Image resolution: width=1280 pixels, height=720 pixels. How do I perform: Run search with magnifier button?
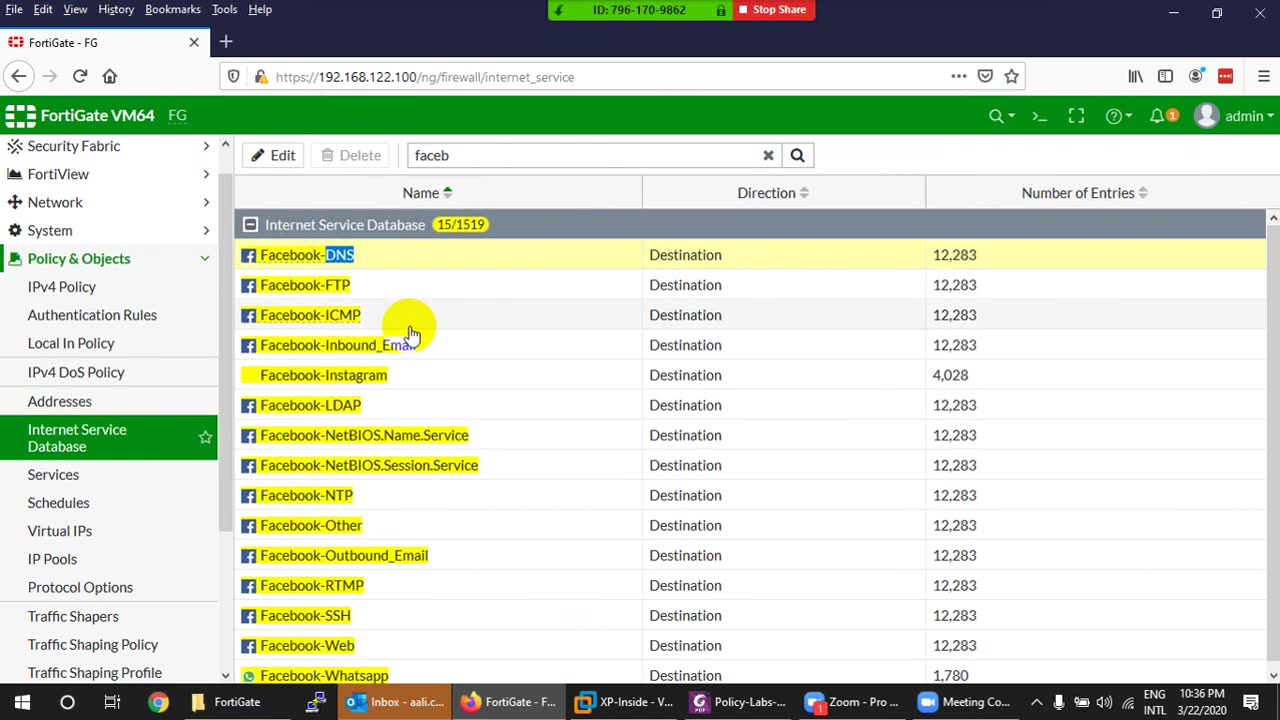coord(797,155)
